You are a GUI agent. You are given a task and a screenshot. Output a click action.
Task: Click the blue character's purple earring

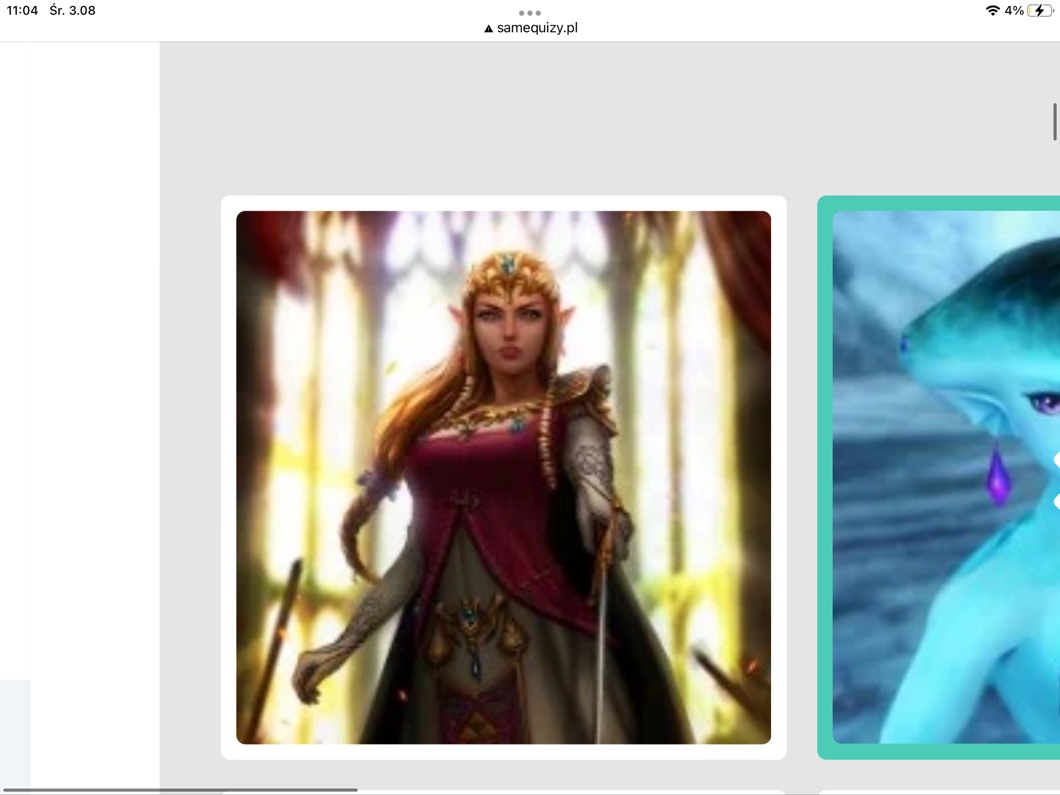(x=998, y=476)
